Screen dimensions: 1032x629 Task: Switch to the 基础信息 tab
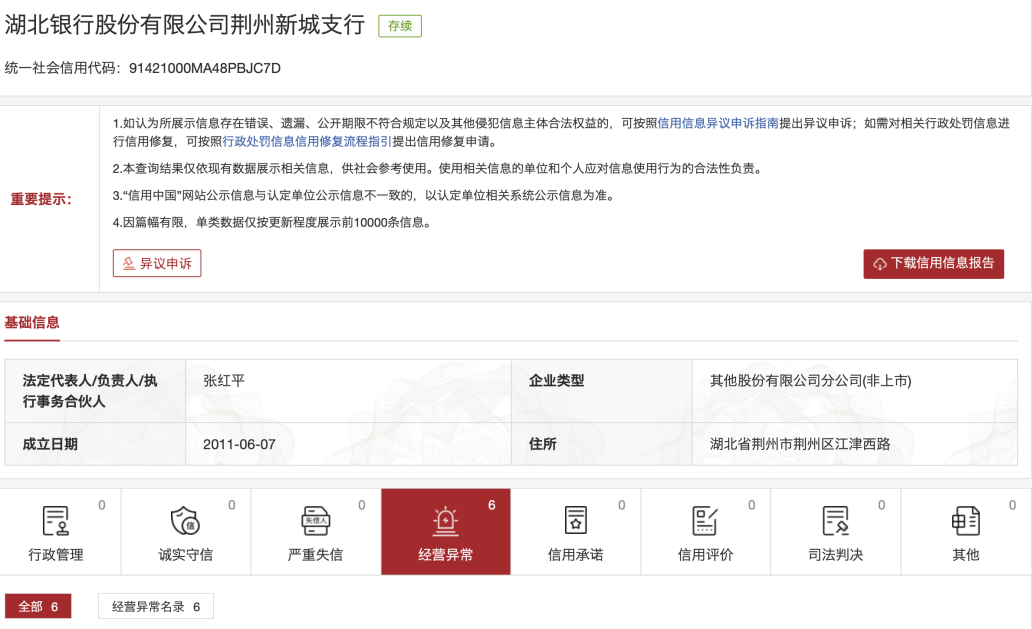(x=32, y=322)
